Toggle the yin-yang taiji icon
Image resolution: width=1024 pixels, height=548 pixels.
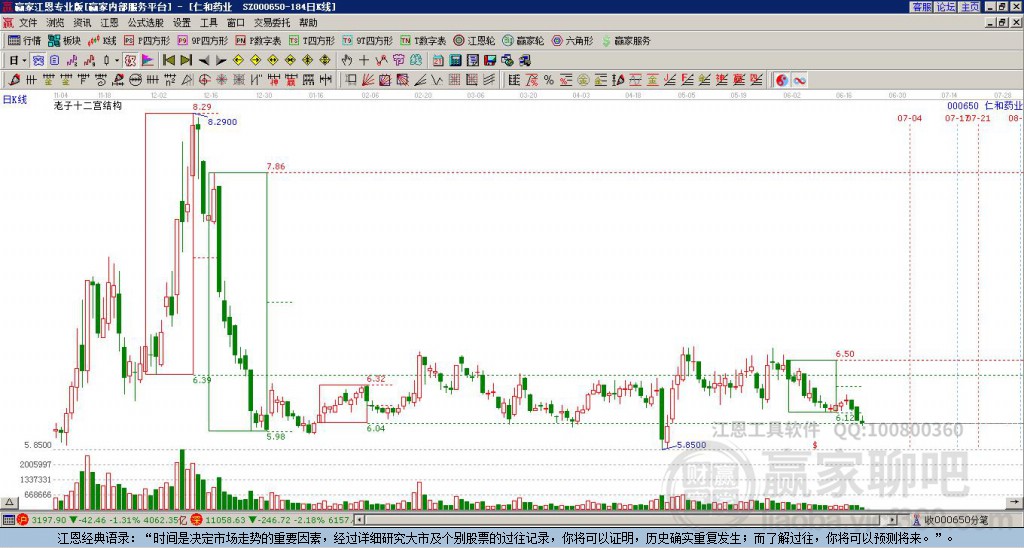click(x=782, y=80)
